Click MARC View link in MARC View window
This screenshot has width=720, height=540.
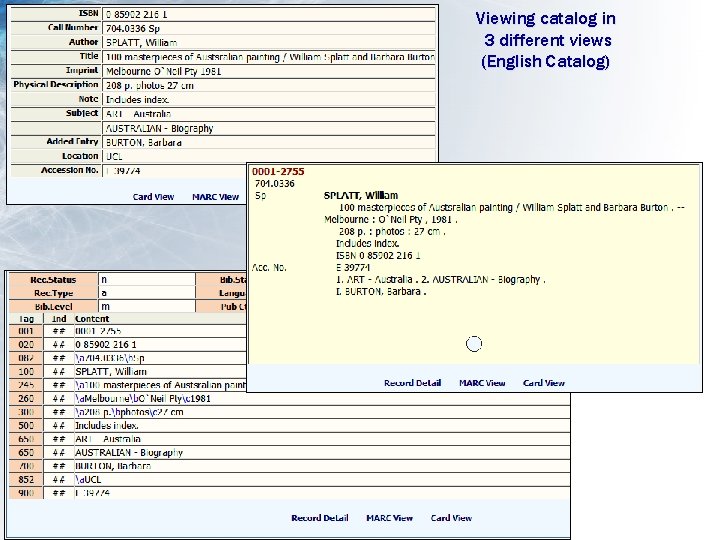pyautogui.click(x=389, y=518)
